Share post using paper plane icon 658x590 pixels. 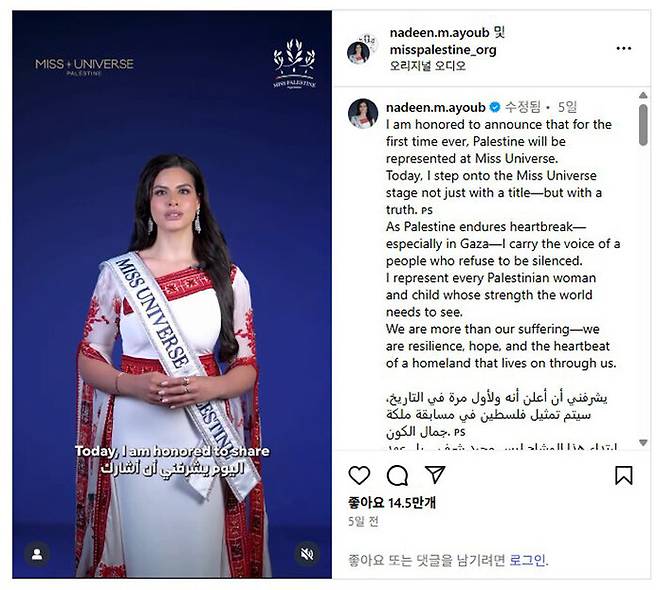(x=435, y=475)
